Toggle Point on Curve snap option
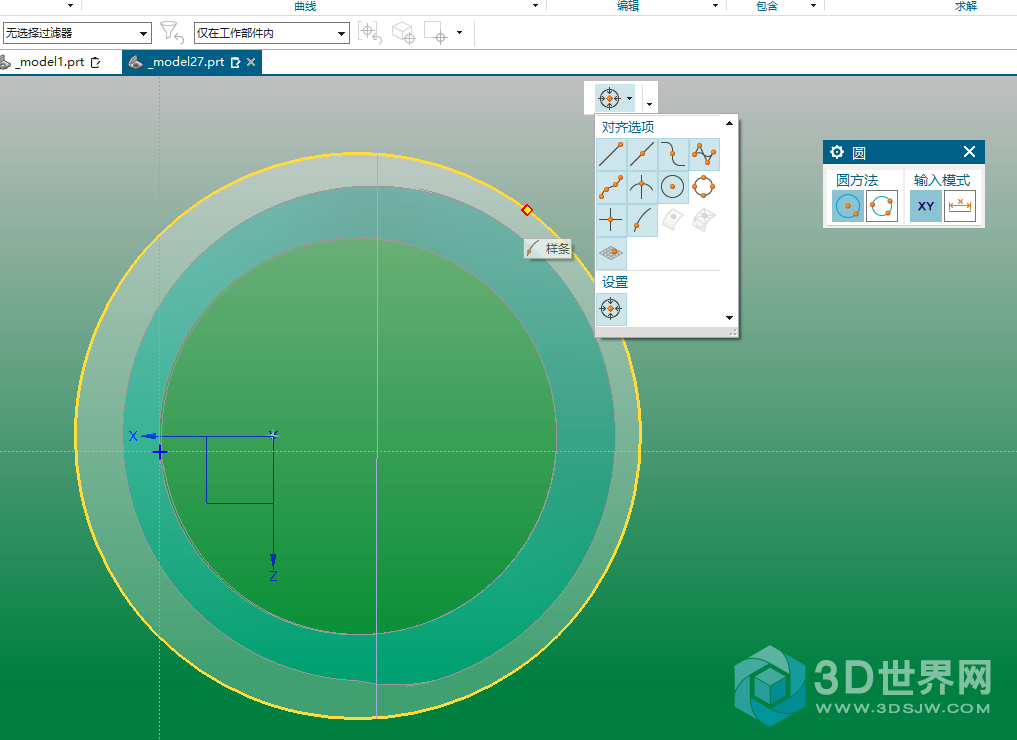Screen dimensions: 1017x740 point(642,221)
